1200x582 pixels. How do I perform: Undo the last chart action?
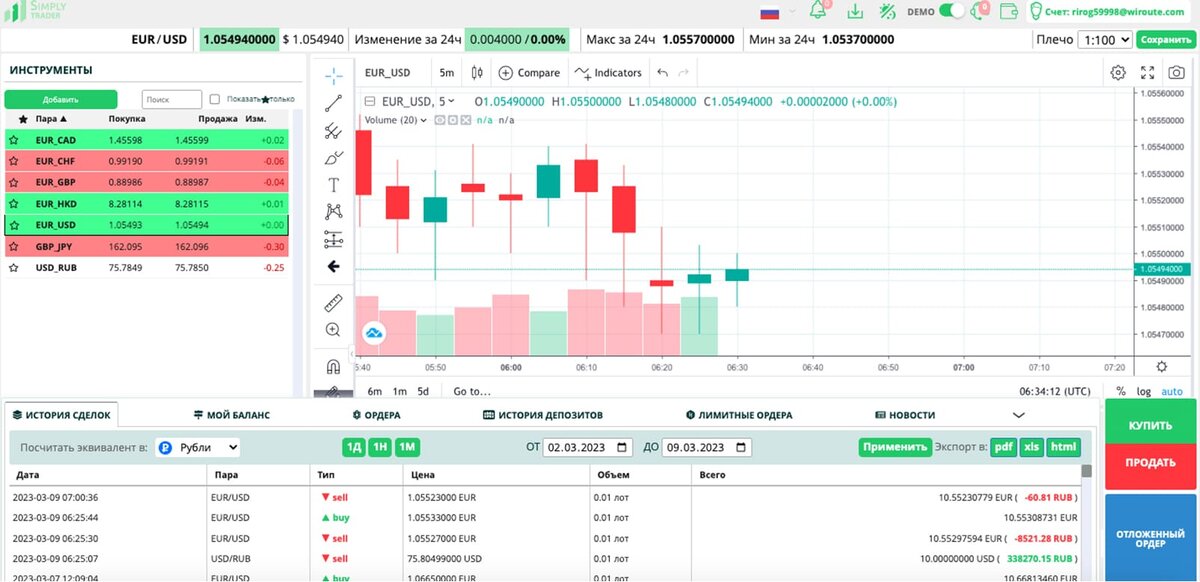pyautogui.click(x=662, y=73)
